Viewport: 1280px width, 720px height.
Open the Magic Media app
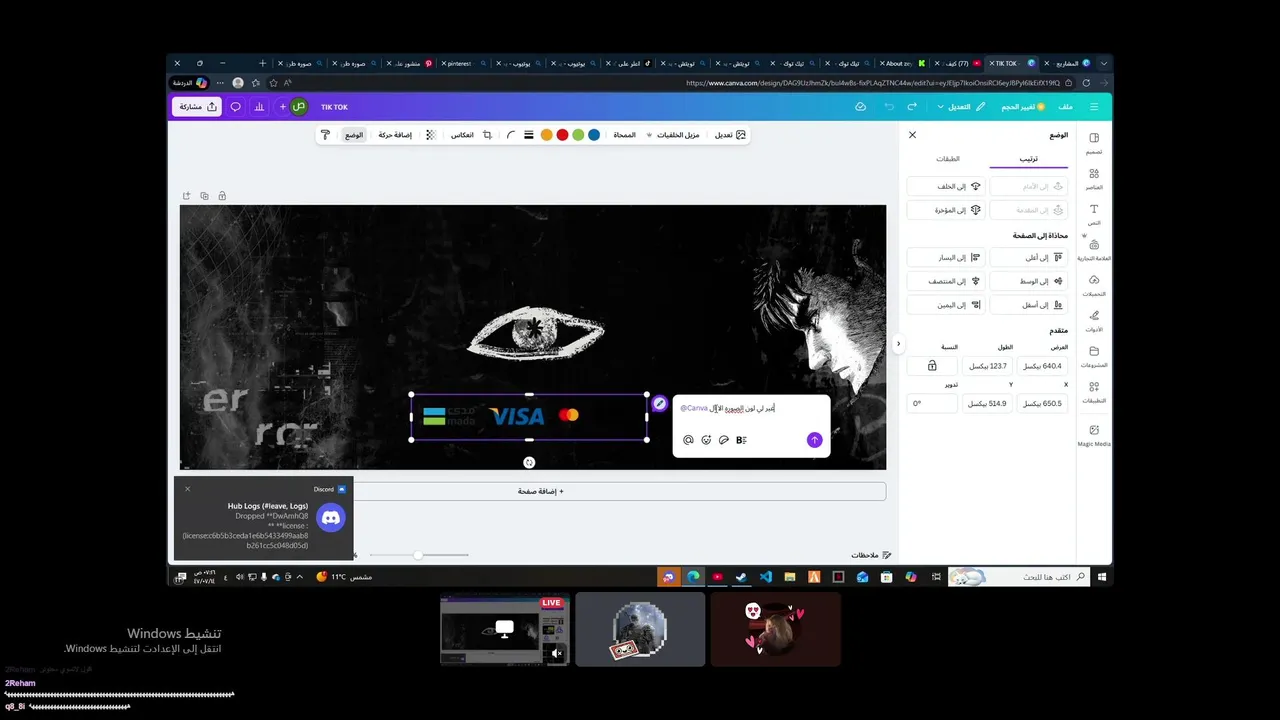(x=1094, y=436)
